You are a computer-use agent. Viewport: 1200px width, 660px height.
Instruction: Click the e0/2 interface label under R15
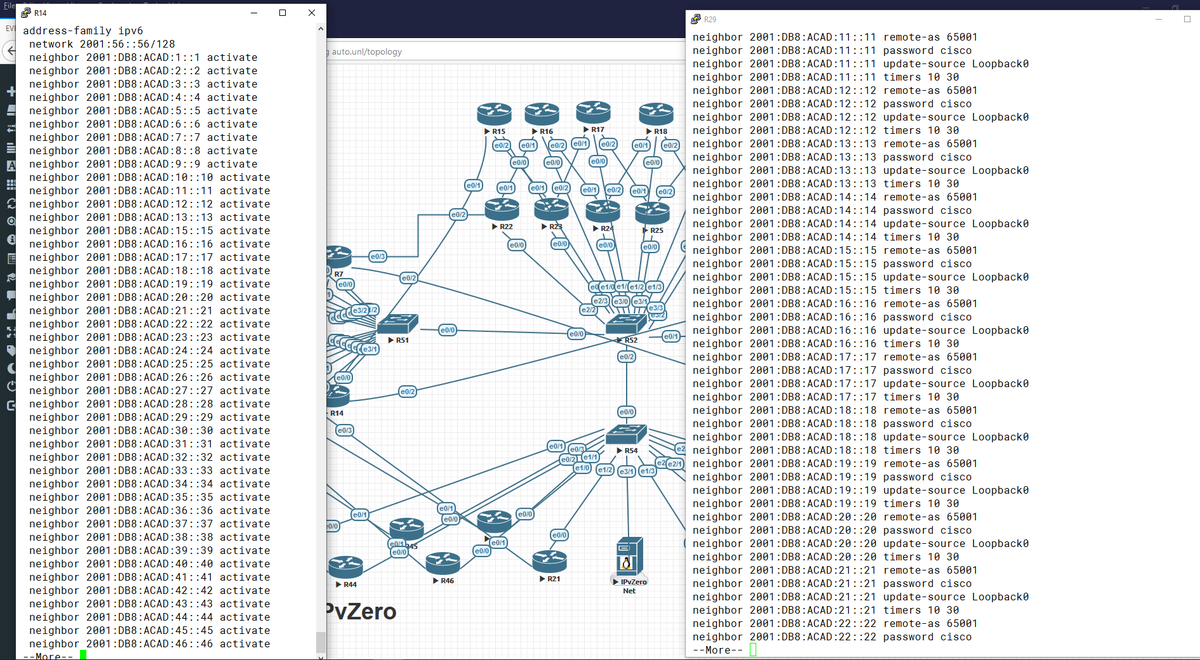coord(502,146)
